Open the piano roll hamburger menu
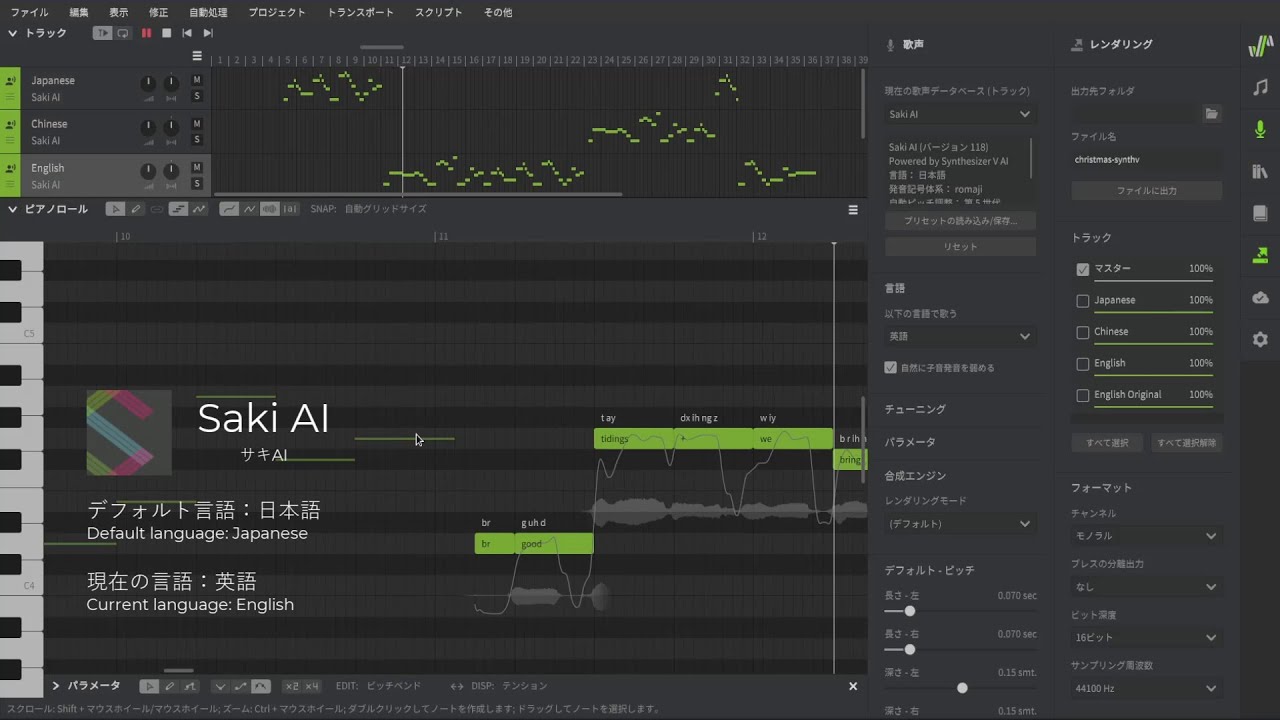 coord(853,210)
